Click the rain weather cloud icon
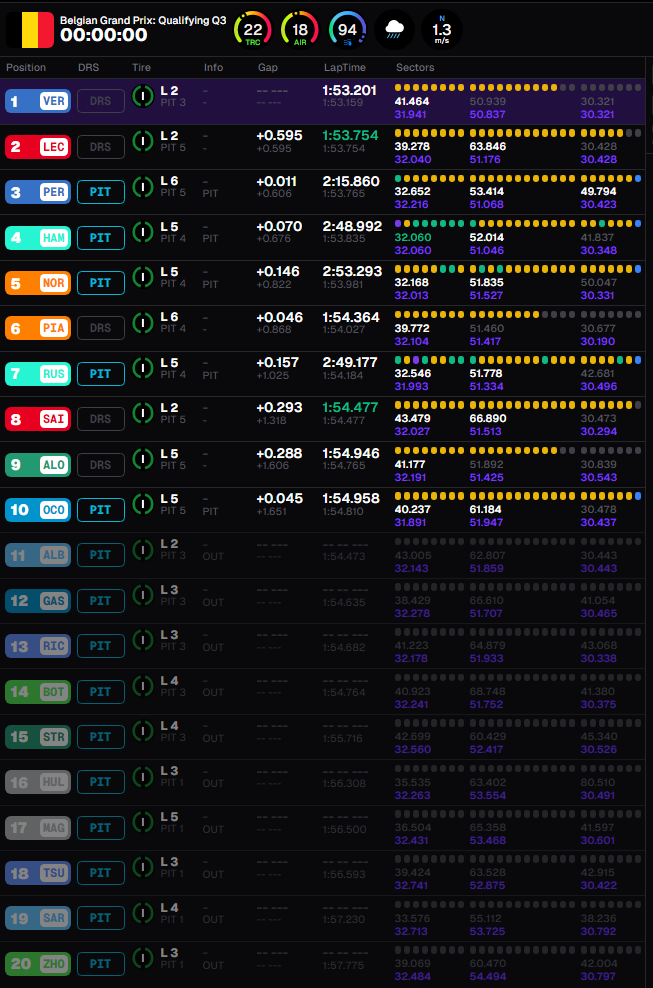 395,30
